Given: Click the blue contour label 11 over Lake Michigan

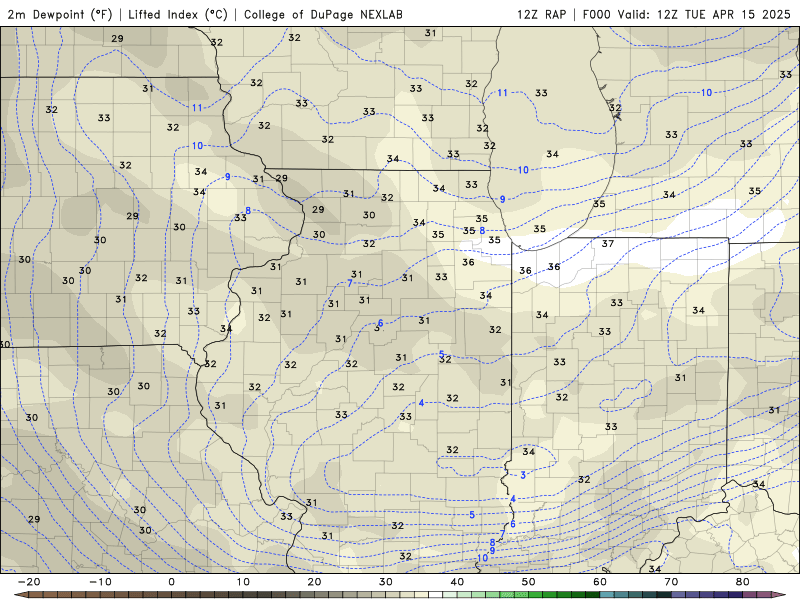Looking at the screenshot, I should 503,92.
